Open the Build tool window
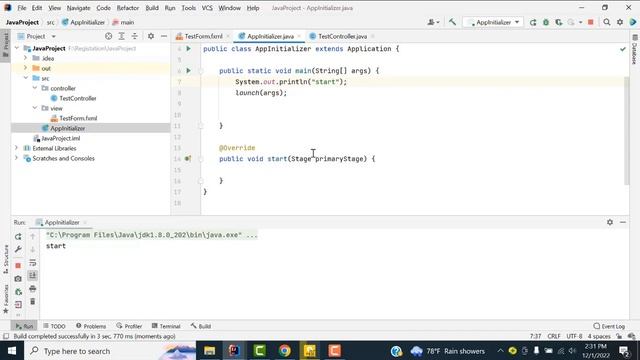640x360 pixels. pos(201,326)
